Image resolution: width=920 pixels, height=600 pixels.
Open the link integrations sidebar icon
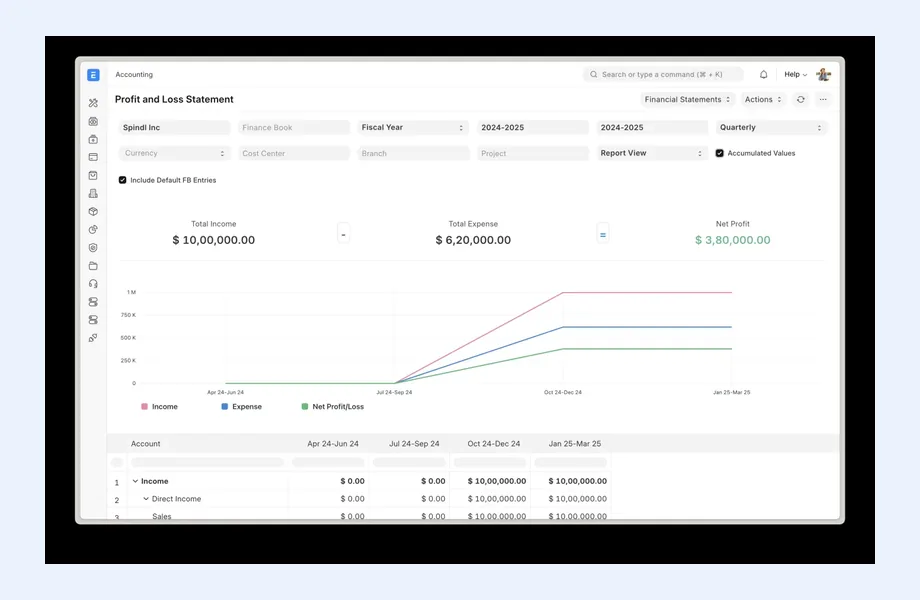(93, 338)
